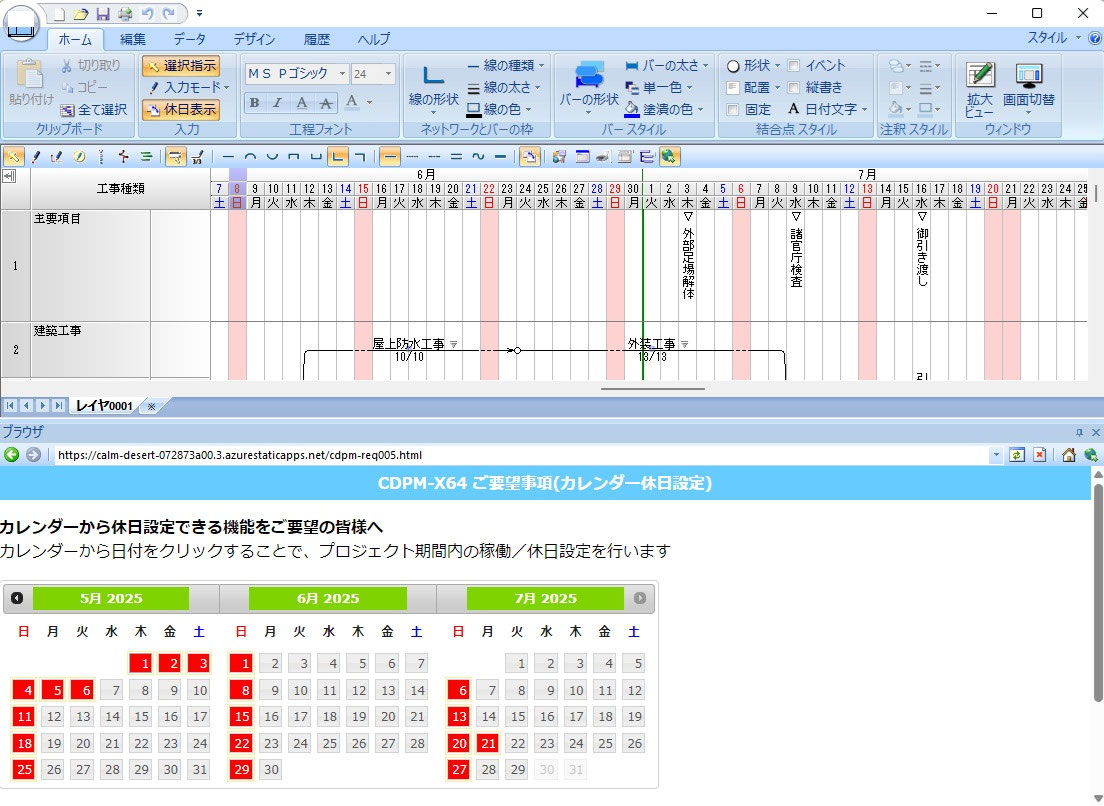
Task: Select the upward arc line tool
Action: coord(250,156)
